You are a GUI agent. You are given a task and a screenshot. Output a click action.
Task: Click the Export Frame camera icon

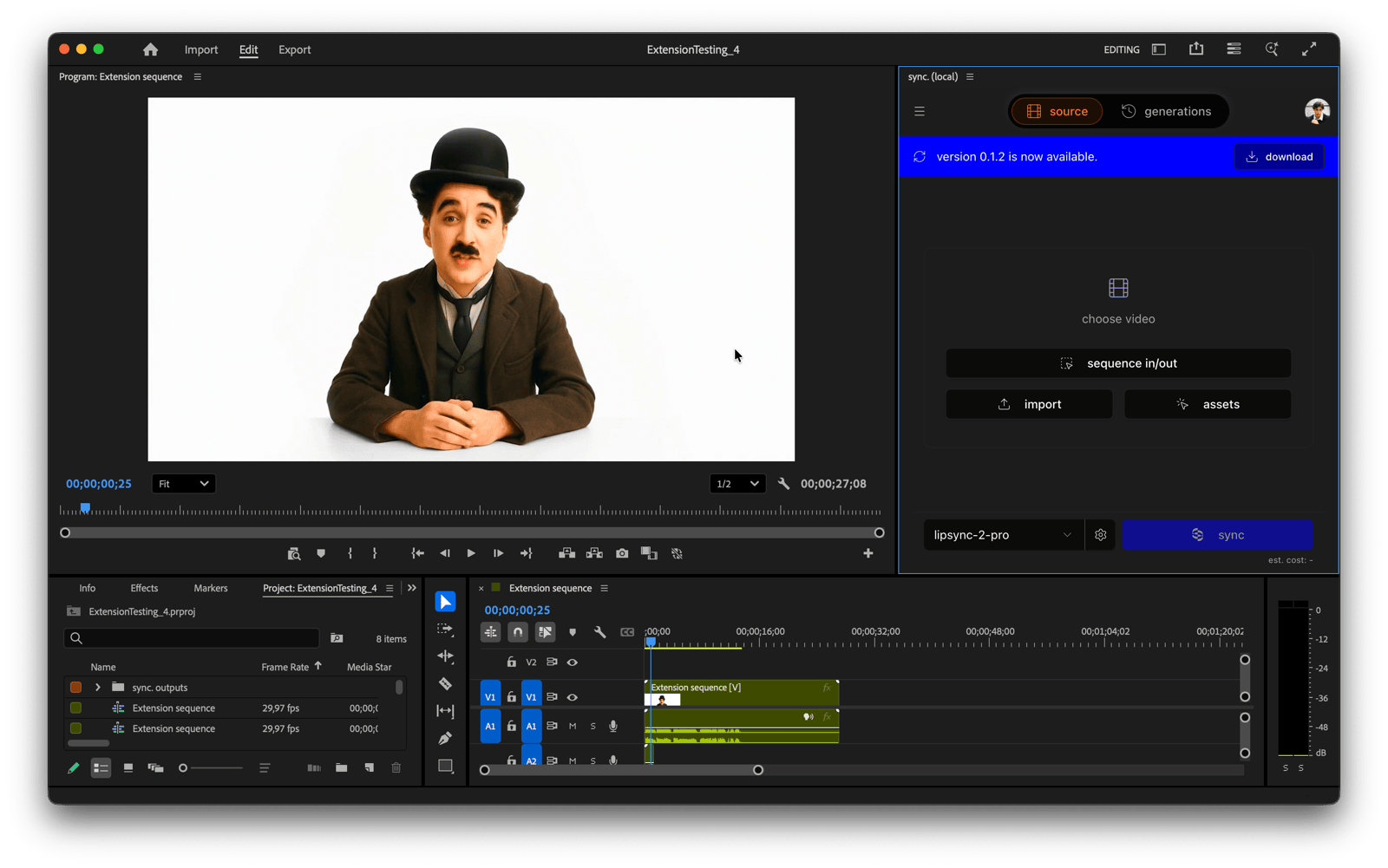click(x=622, y=553)
